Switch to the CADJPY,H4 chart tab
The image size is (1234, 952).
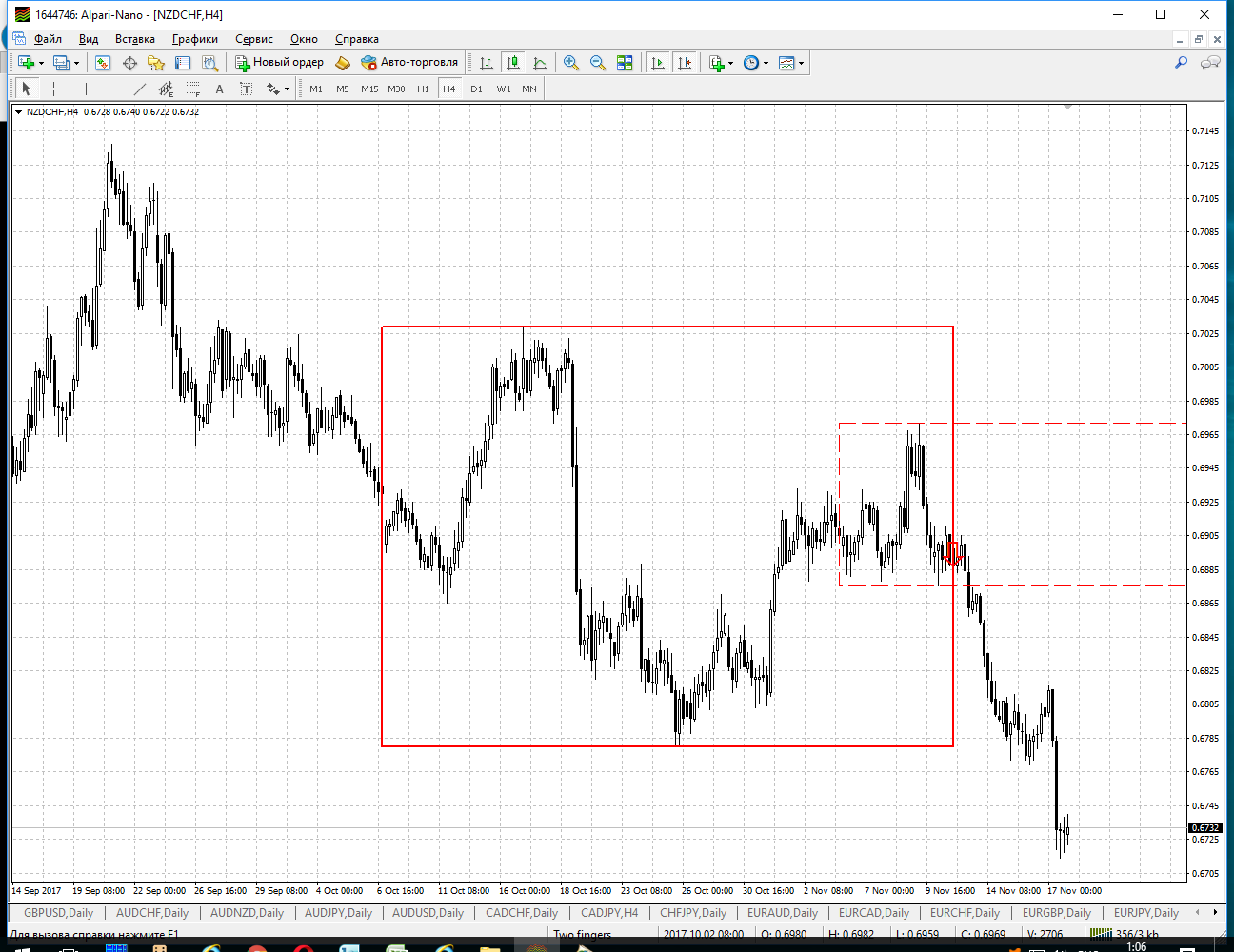[609, 912]
